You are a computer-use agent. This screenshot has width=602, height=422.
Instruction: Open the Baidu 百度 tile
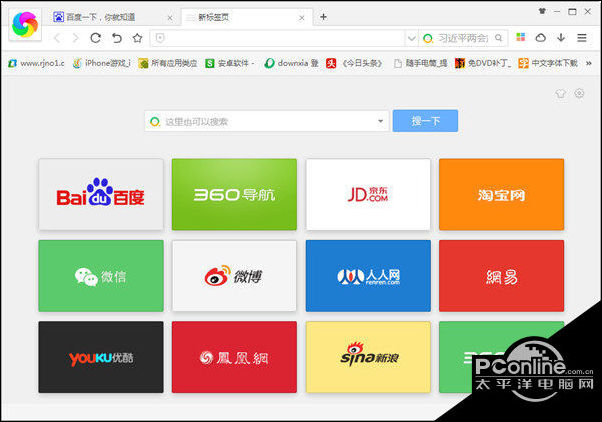point(100,194)
